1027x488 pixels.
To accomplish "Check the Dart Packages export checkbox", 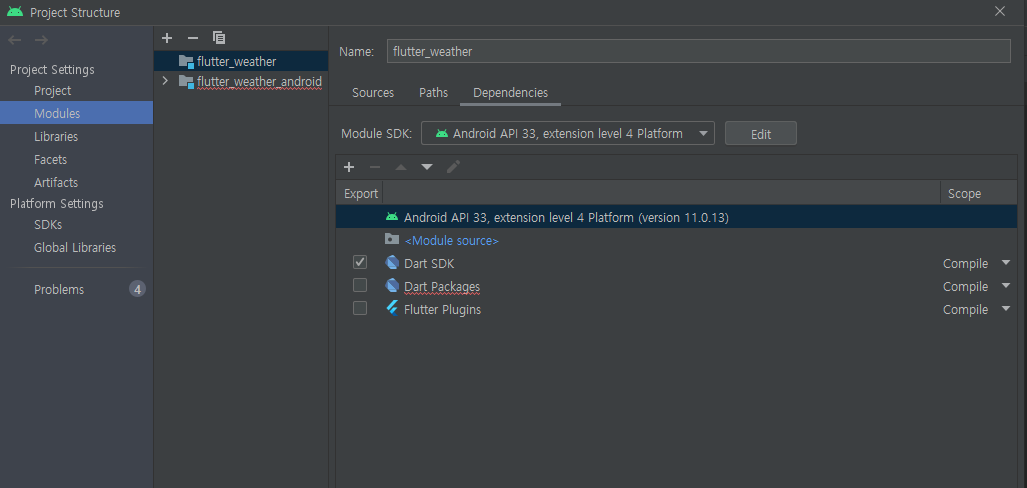I will tap(360, 286).
